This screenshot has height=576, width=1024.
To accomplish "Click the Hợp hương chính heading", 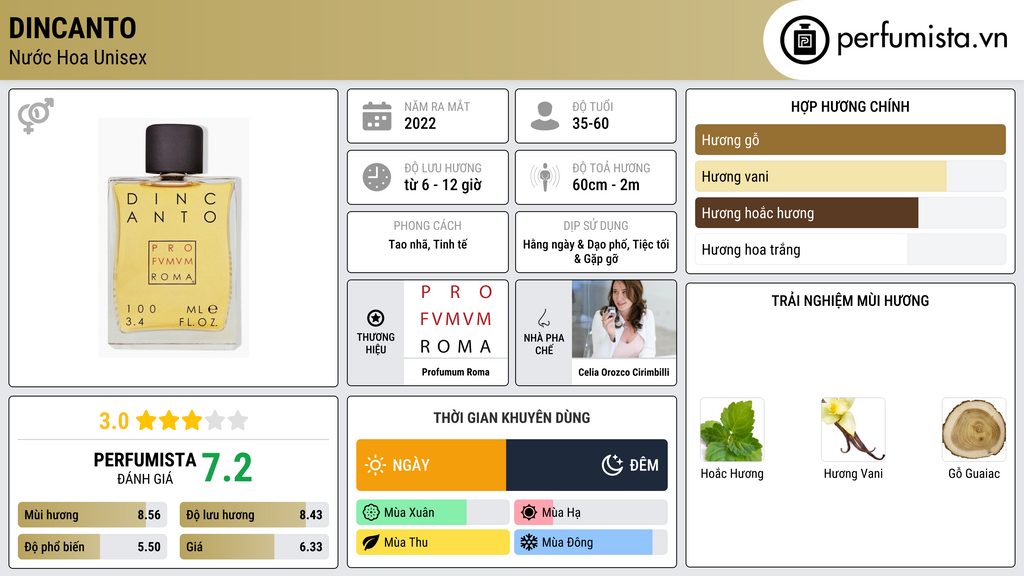I will pyautogui.click(x=850, y=106).
